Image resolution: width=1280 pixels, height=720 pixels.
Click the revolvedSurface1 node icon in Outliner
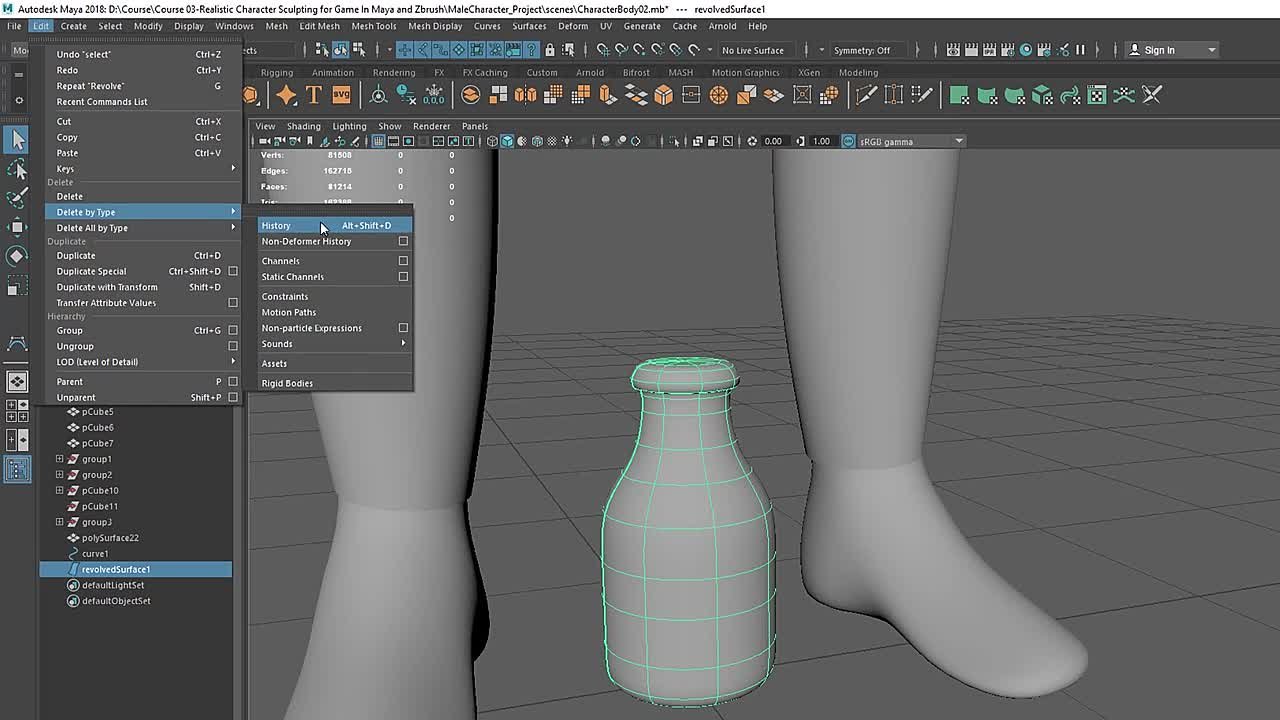click(73, 569)
